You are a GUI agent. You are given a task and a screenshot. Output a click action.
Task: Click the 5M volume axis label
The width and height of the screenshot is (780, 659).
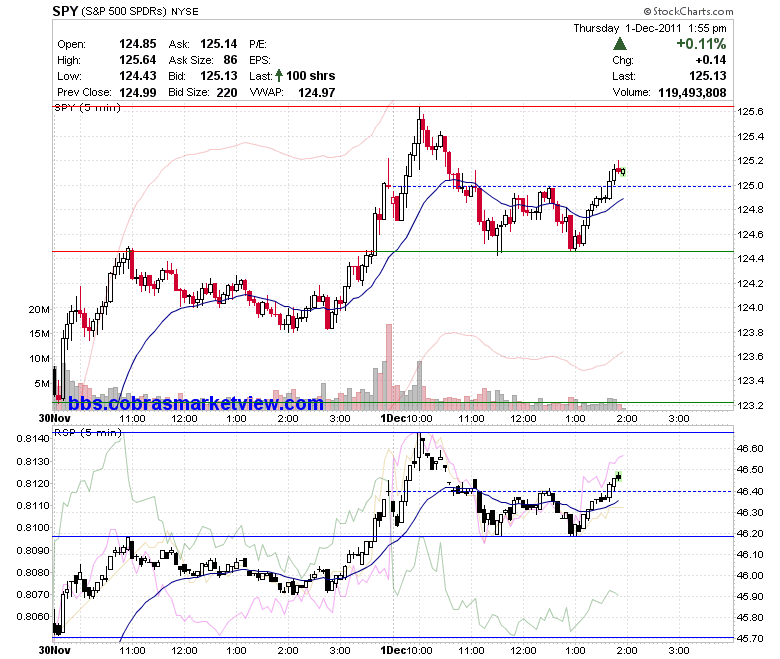[x=42, y=383]
